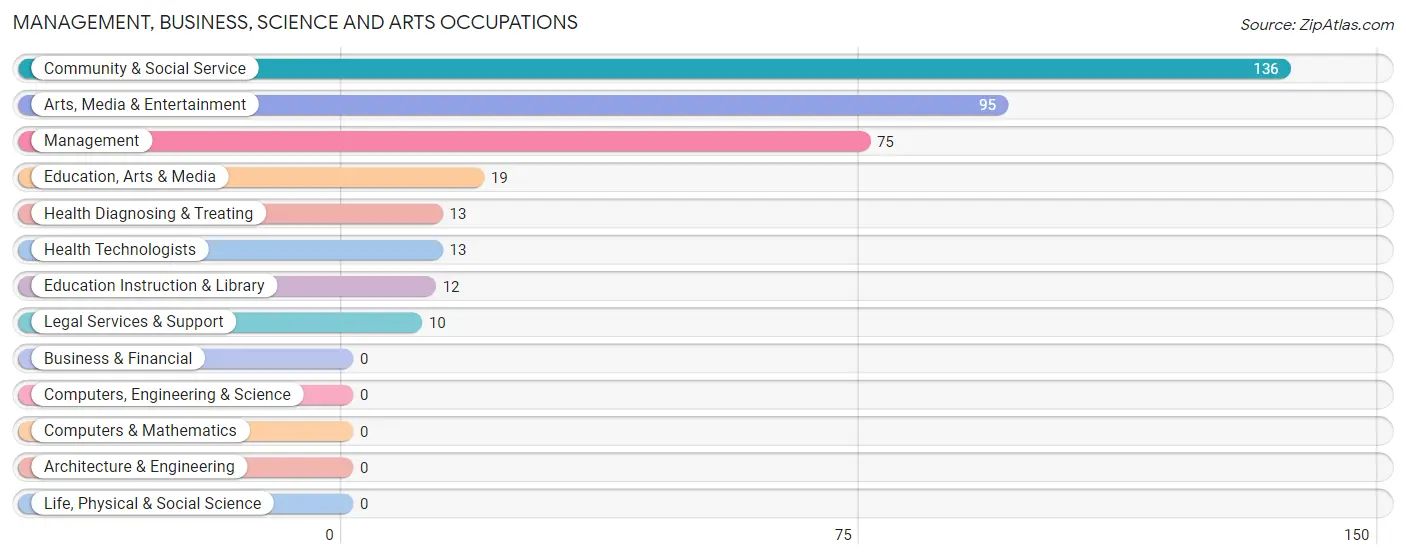Click the 19 value beside Education, Arts & Media
The width and height of the screenshot is (1406, 559).
(499, 178)
